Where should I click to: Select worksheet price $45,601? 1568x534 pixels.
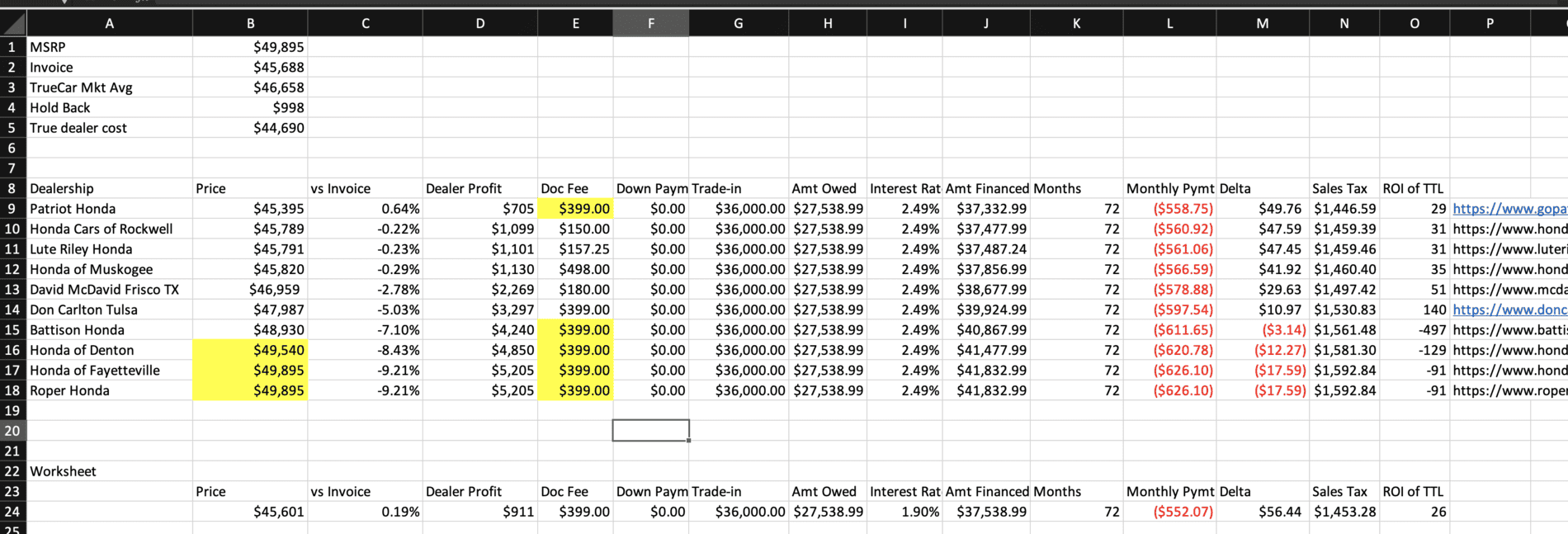250,512
